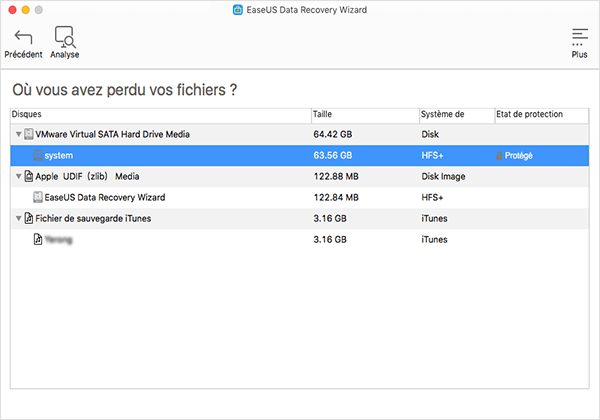The height and width of the screenshot is (420, 600).
Task: Sort by the Système de column header
Action: [457, 114]
